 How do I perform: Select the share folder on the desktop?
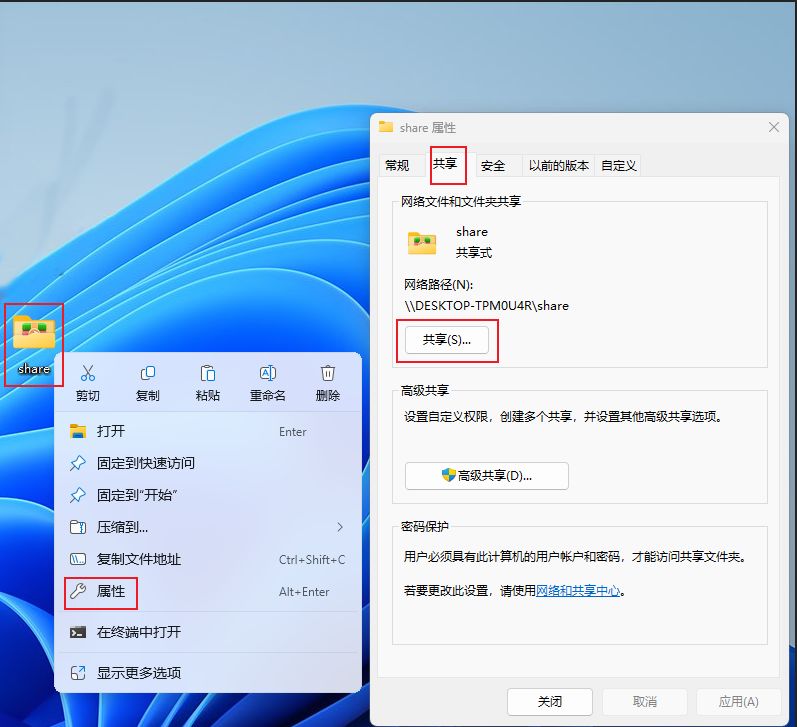pos(34,335)
